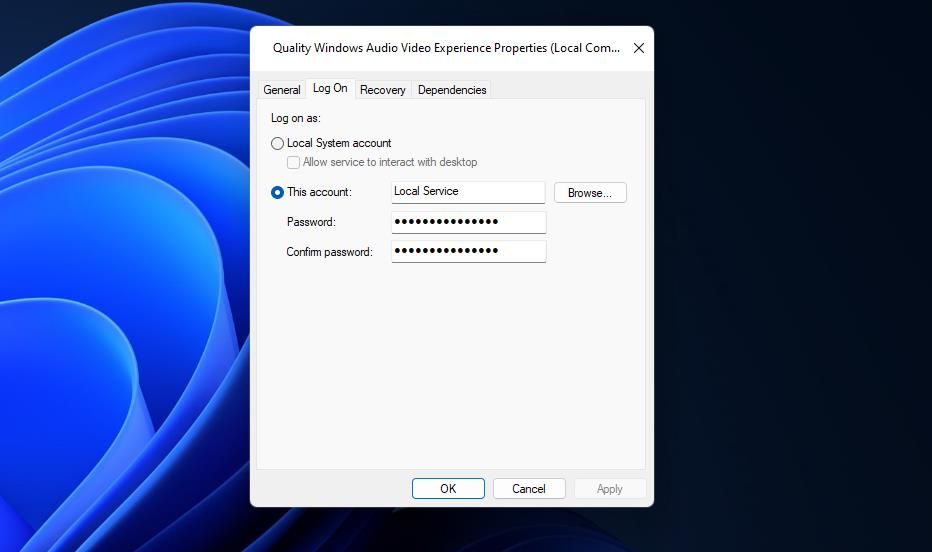Open the Dependencies tab
932x552 pixels.
click(x=452, y=90)
